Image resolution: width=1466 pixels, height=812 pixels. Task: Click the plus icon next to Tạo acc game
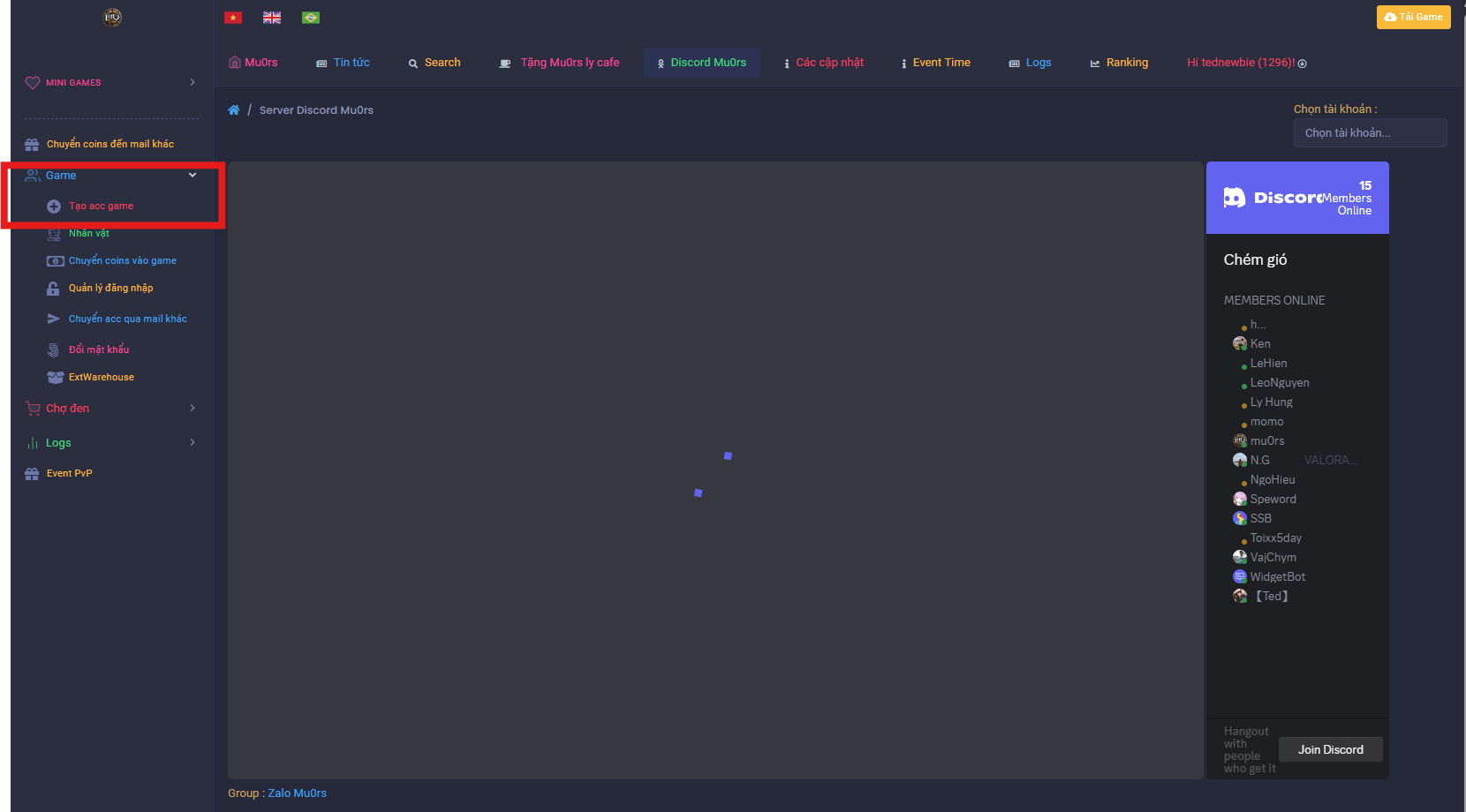coord(55,206)
